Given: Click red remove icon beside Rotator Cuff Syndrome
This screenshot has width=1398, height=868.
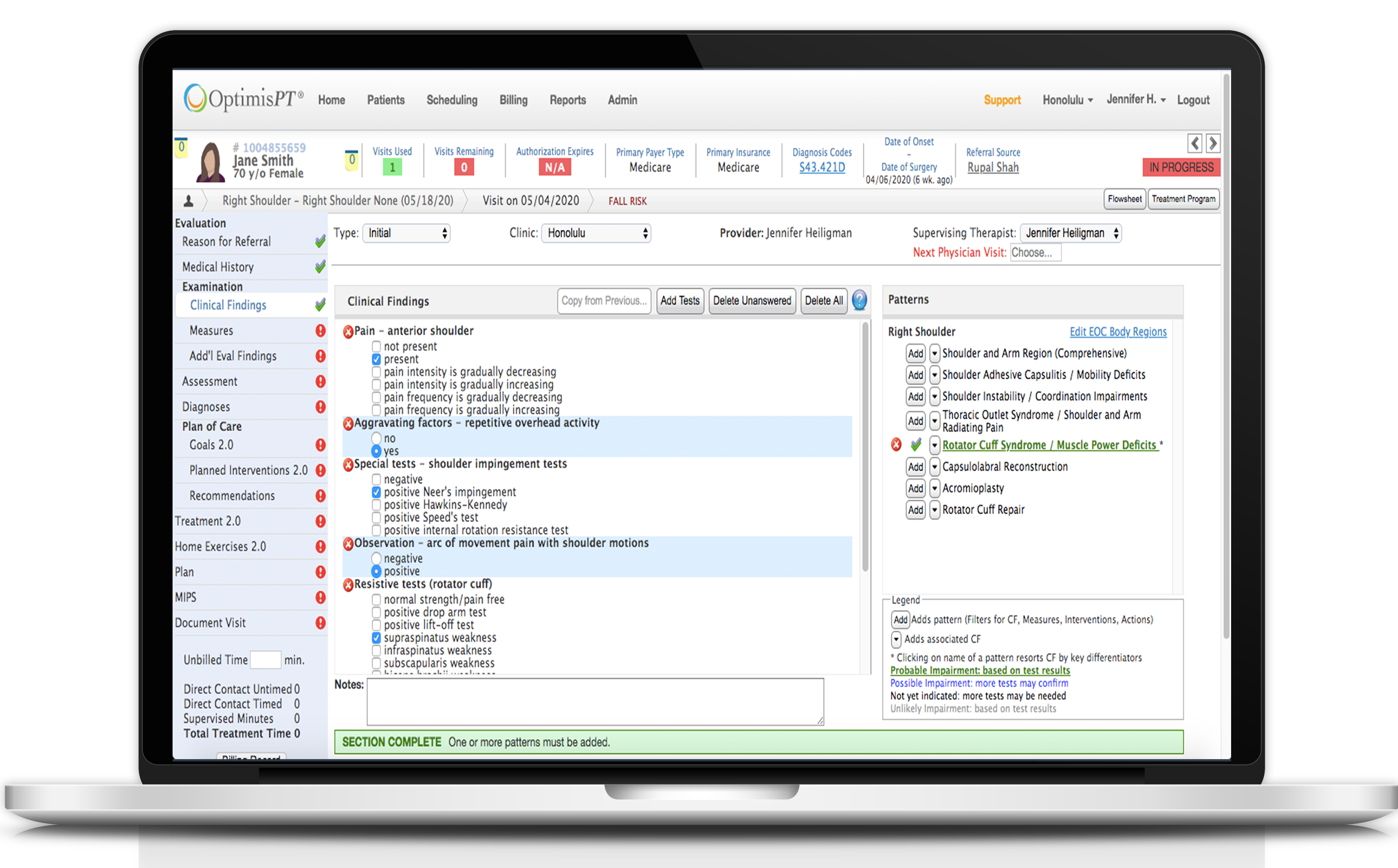Looking at the screenshot, I should pos(896,444).
